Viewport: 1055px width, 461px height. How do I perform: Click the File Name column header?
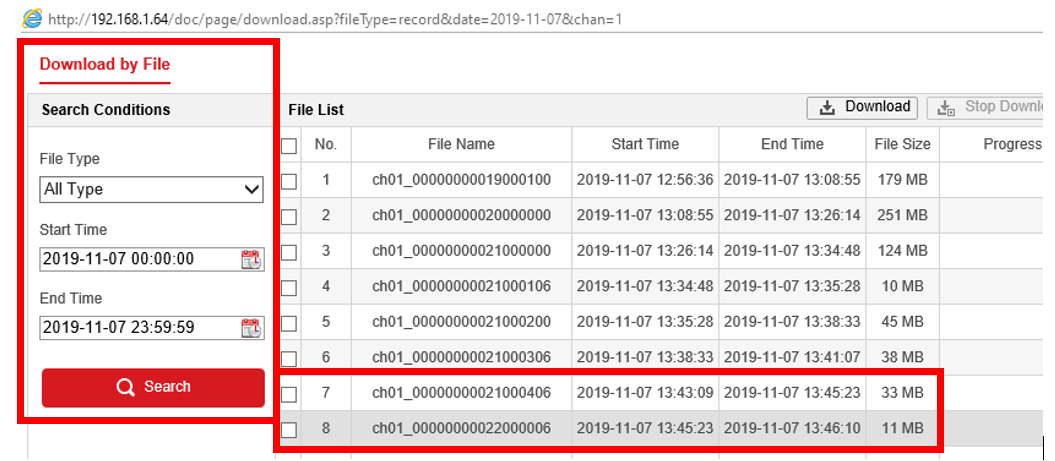pyautogui.click(x=461, y=144)
